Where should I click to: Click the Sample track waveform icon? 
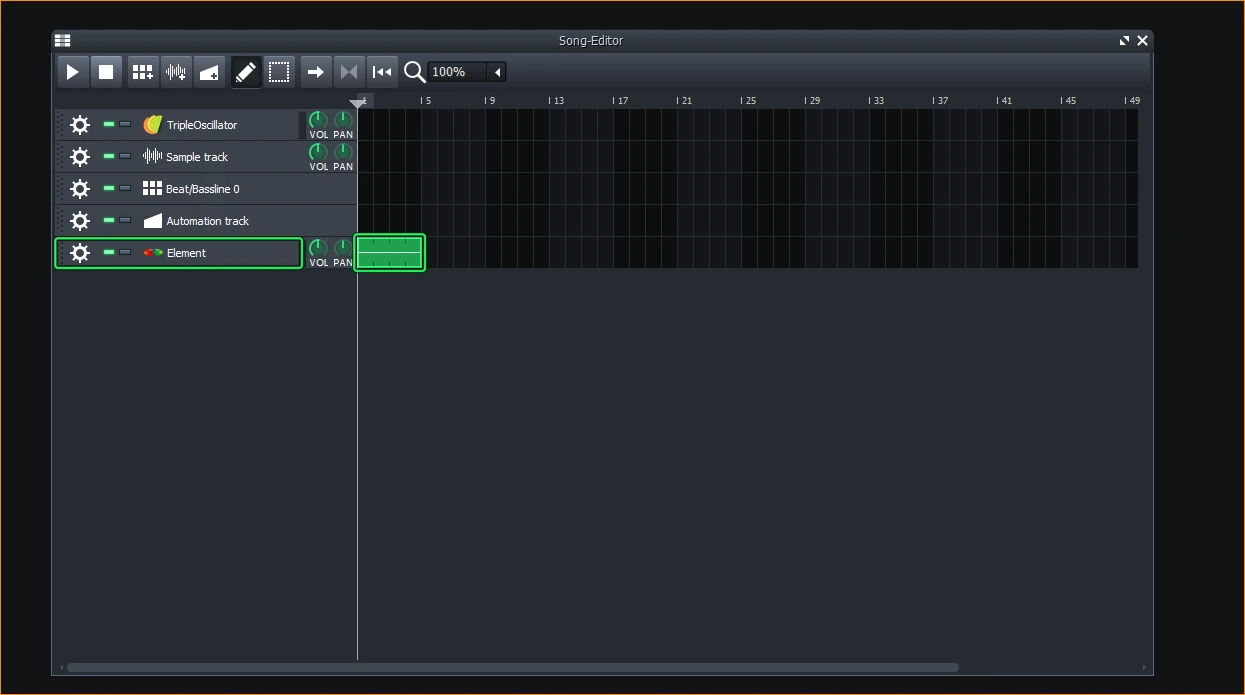tap(152, 157)
